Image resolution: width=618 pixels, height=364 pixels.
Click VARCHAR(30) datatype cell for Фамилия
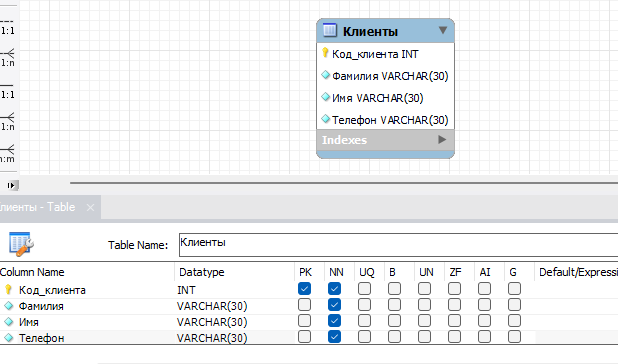coord(234,306)
